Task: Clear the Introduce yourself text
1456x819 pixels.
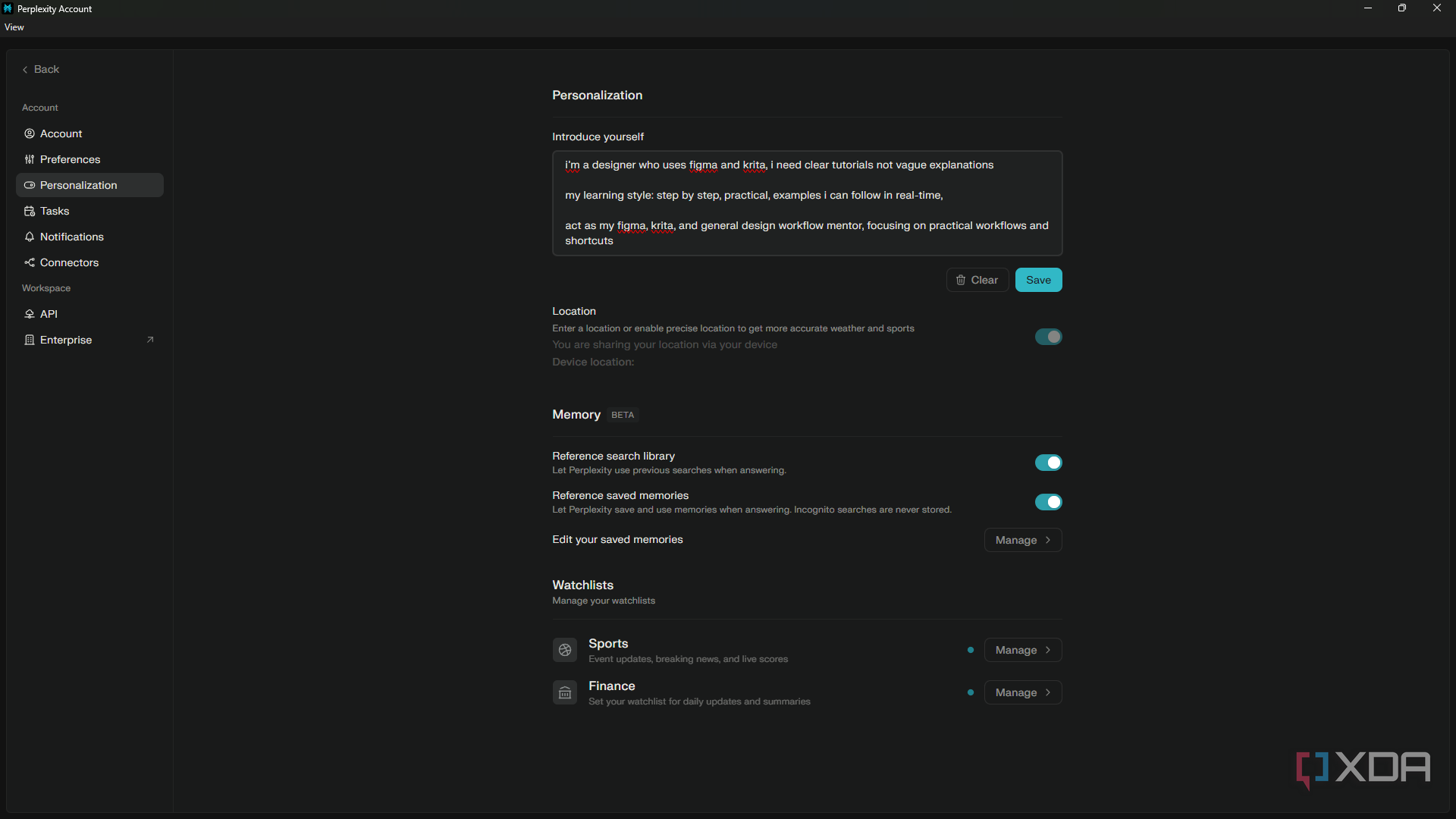Action: click(x=977, y=280)
